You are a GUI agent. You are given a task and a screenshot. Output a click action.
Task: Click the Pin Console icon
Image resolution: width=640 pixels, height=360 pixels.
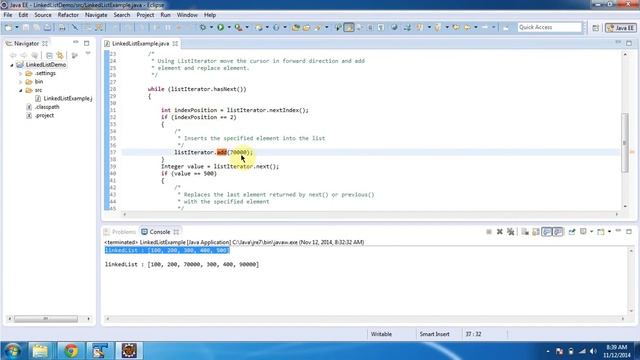point(572,232)
